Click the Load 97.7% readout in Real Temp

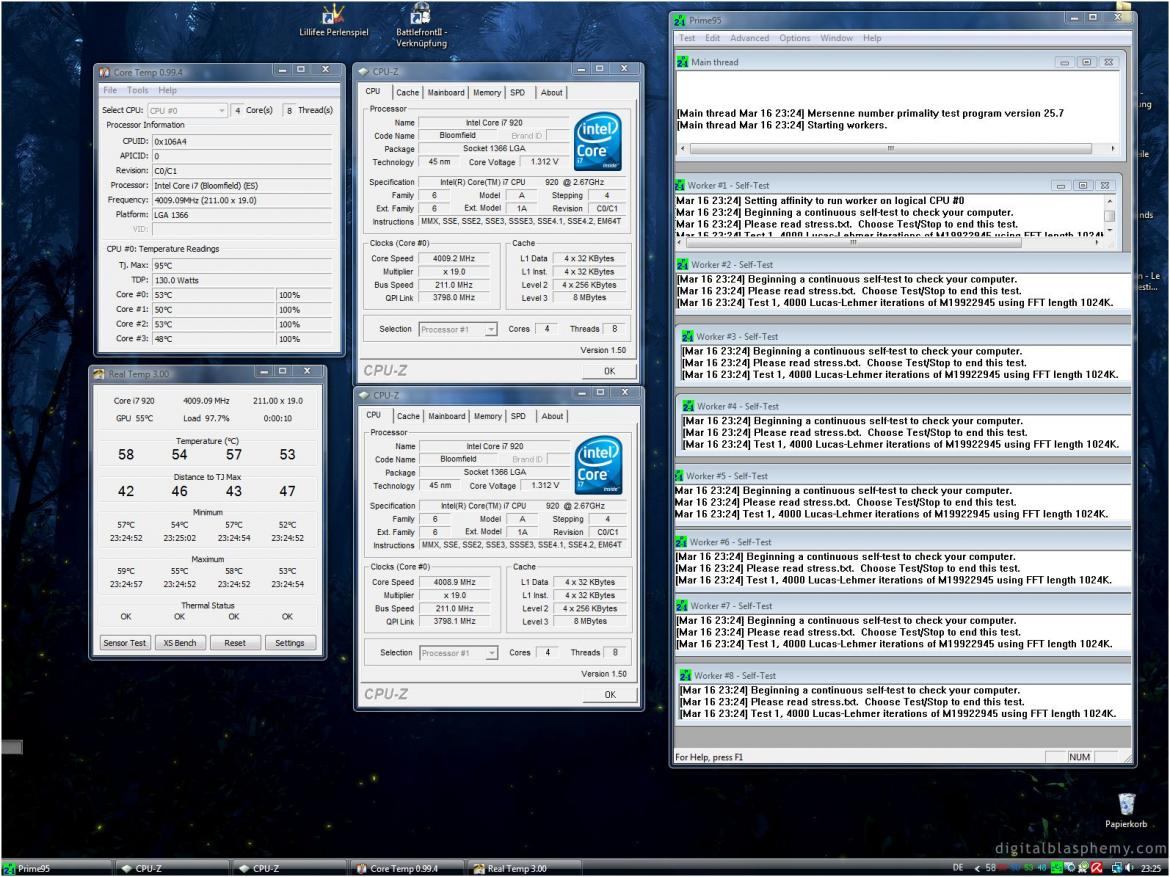207,419
